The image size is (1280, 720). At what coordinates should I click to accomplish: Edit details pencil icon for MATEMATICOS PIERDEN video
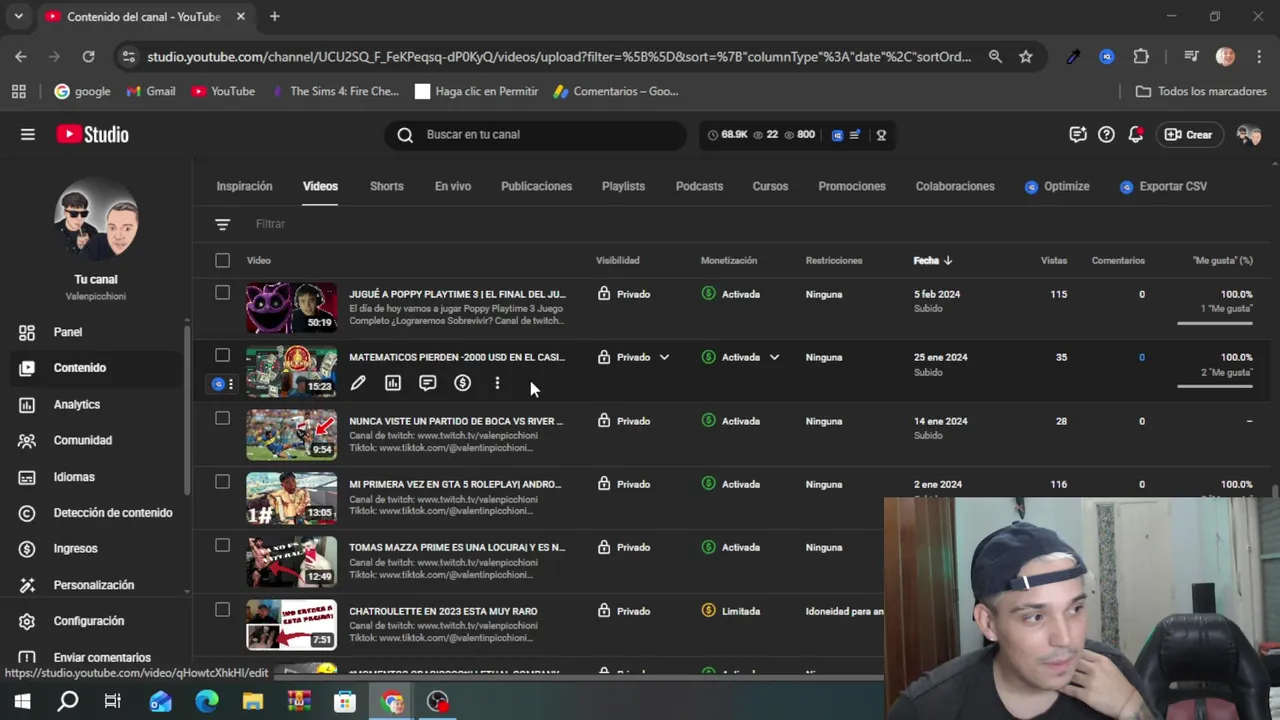pyautogui.click(x=358, y=383)
